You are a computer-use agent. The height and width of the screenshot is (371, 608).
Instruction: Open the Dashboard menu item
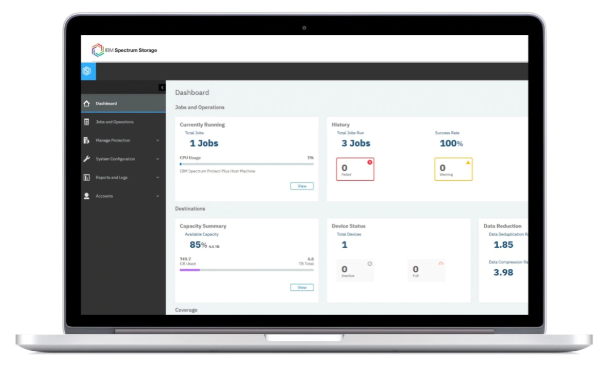[x=123, y=104]
